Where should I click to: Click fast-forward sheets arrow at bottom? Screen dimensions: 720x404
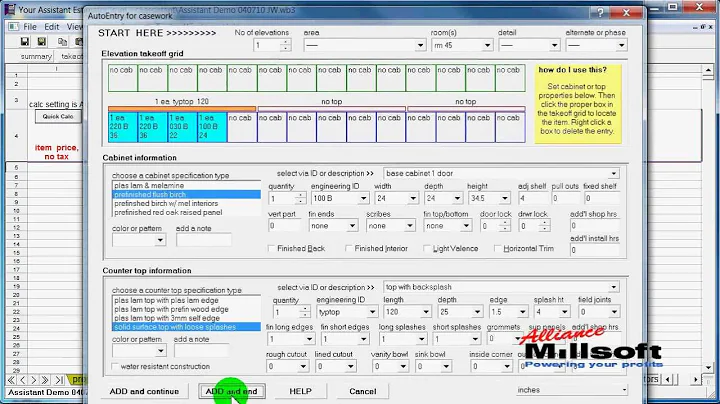pos(45,380)
